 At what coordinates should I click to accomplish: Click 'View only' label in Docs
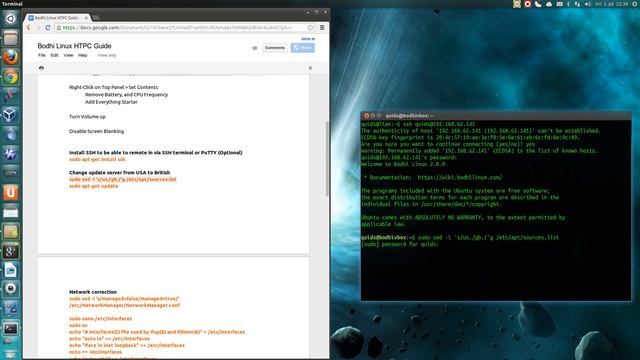pos(107,55)
